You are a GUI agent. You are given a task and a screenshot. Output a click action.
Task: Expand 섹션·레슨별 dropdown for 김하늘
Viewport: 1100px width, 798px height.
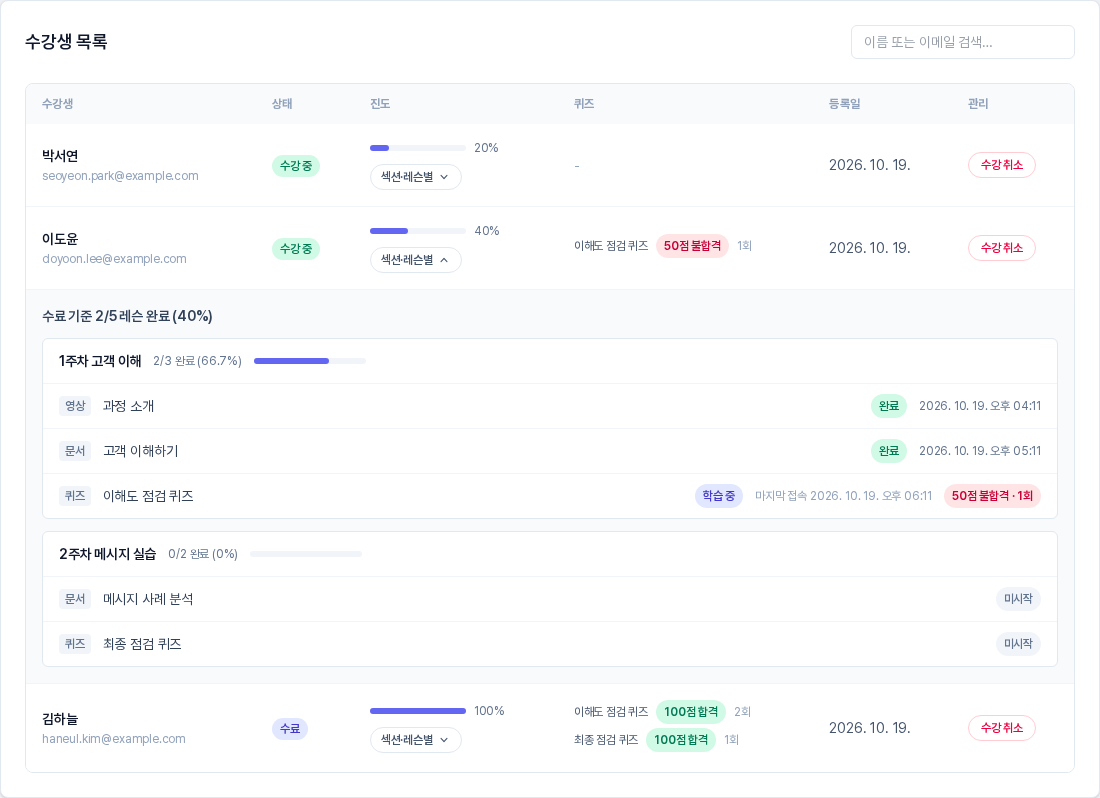coord(416,740)
